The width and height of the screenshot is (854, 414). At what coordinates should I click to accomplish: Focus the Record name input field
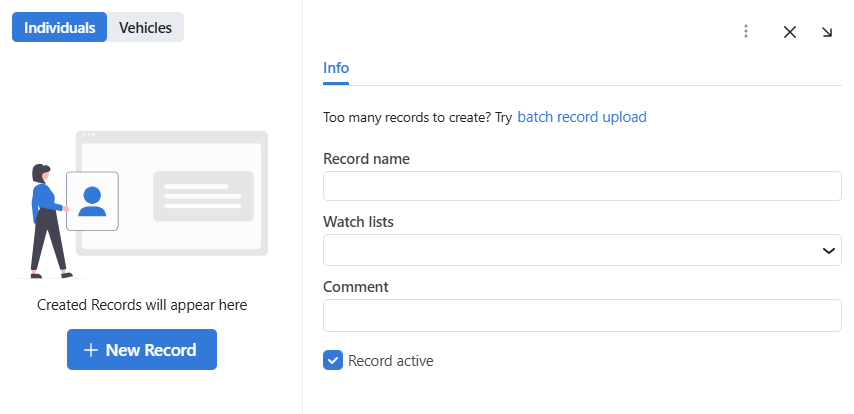(x=582, y=186)
